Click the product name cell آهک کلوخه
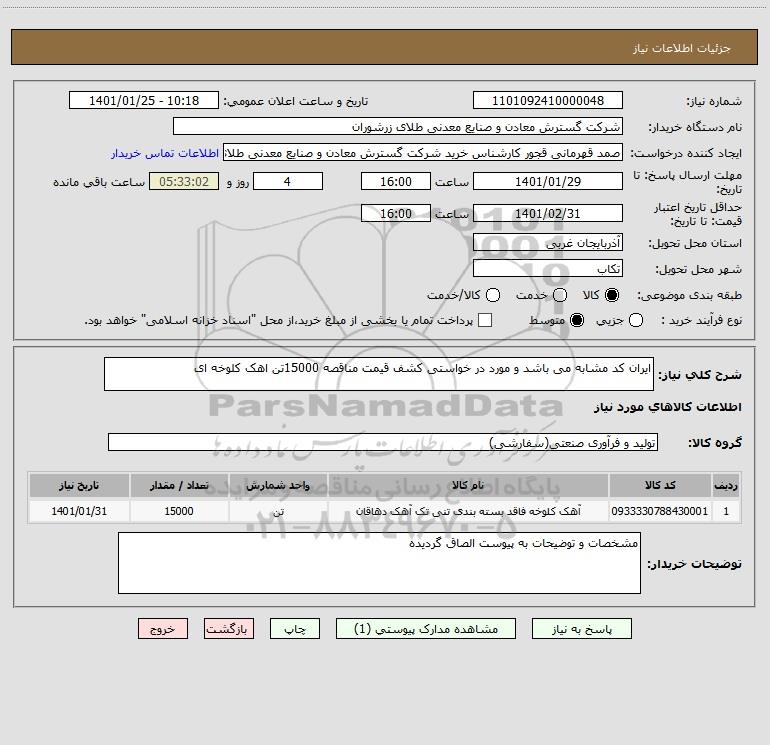 coord(468,511)
